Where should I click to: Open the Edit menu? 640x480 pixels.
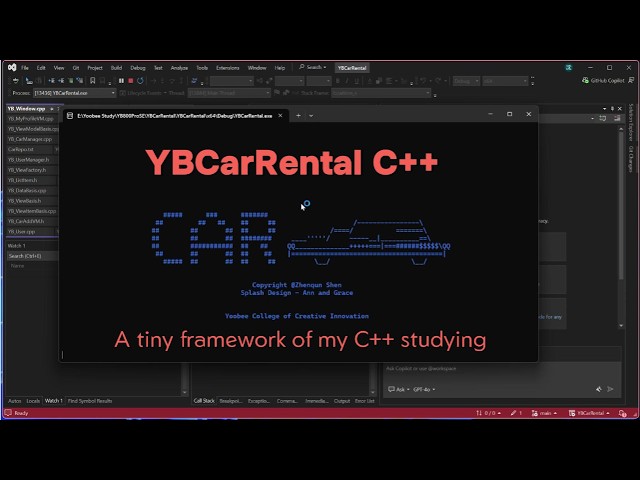click(x=41, y=68)
